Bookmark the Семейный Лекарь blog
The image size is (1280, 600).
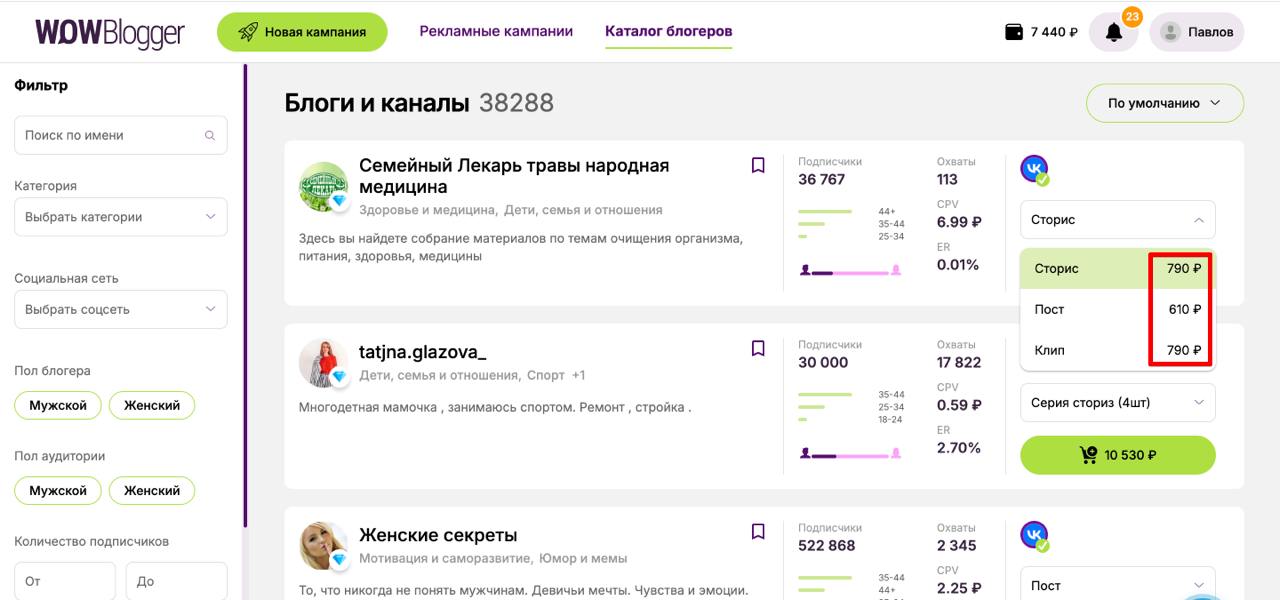click(x=758, y=165)
